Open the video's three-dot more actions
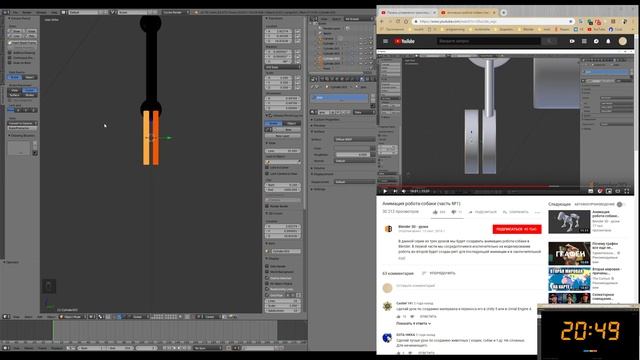The height and width of the screenshot is (360, 640). [x=537, y=212]
